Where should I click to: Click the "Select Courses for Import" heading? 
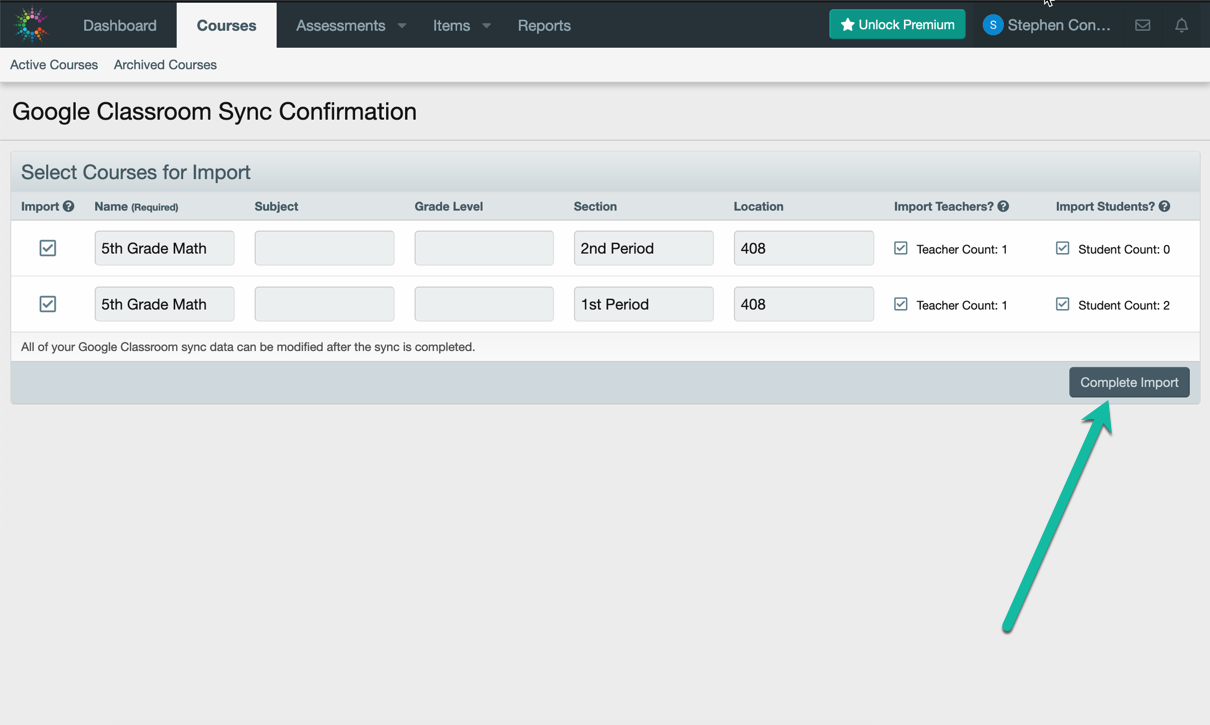(x=136, y=172)
